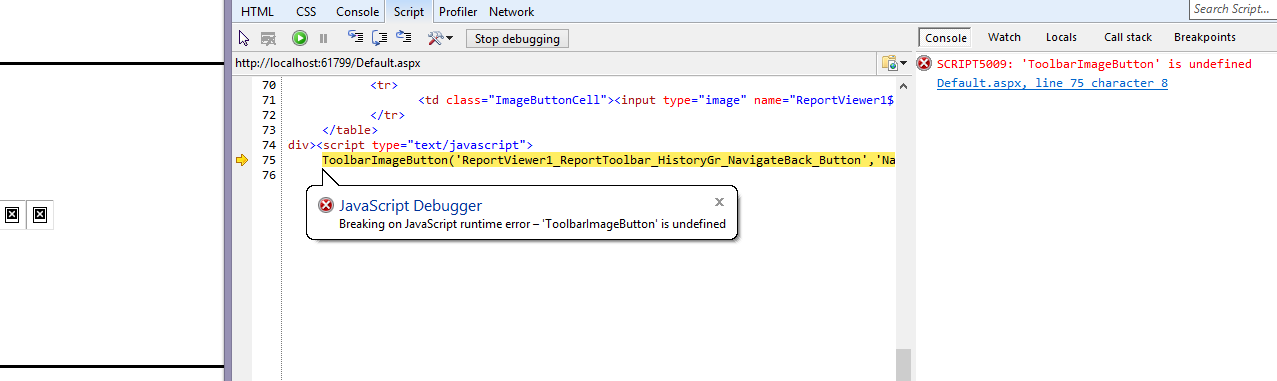Click the Stop debugging button
The image size is (1277, 381).
pyautogui.click(x=517, y=38)
